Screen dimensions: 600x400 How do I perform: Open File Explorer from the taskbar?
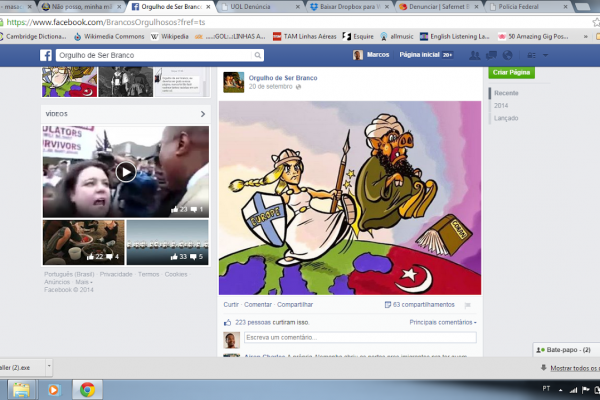click(x=21, y=390)
